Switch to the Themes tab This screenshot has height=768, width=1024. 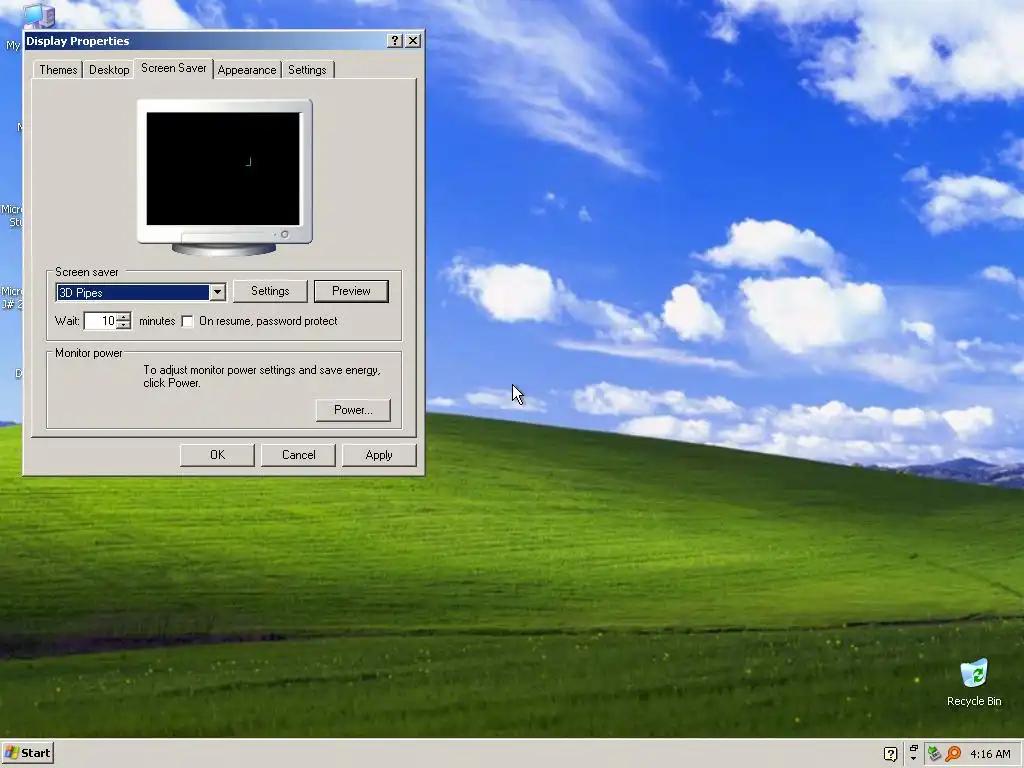click(58, 70)
